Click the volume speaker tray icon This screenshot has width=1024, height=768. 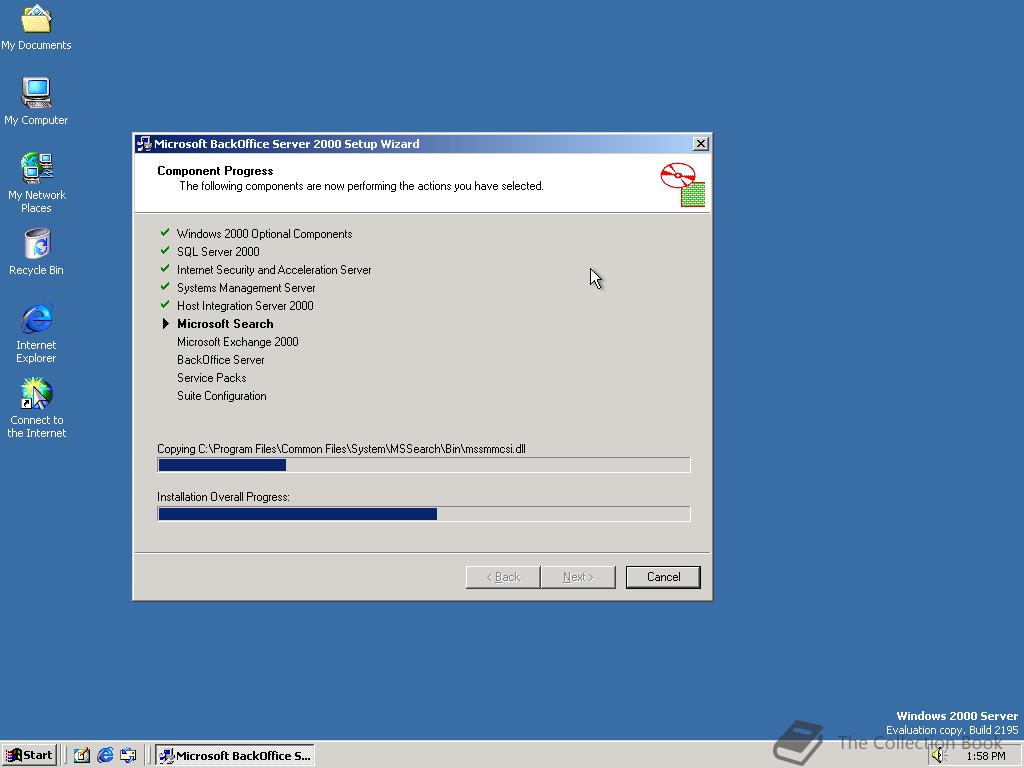[938, 756]
